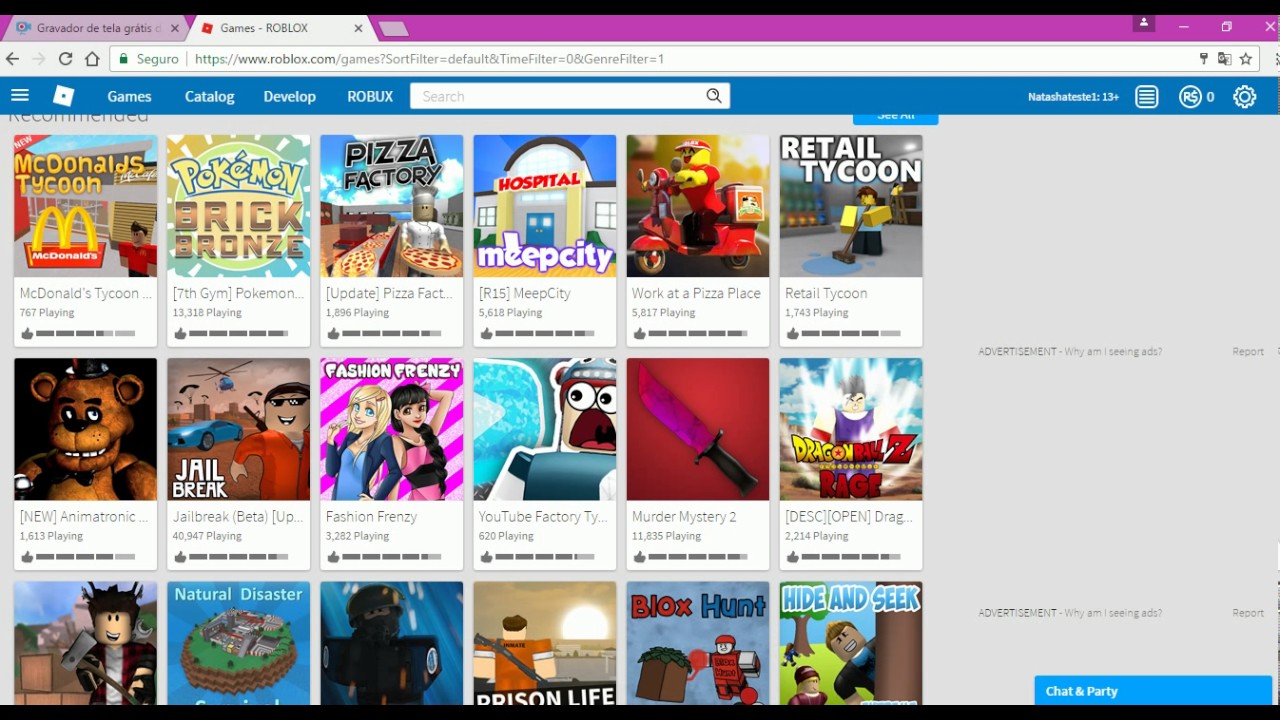The height and width of the screenshot is (720, 1280).
Task: Click the [R15] MeepCity title
Action: (x=525, y=294)
